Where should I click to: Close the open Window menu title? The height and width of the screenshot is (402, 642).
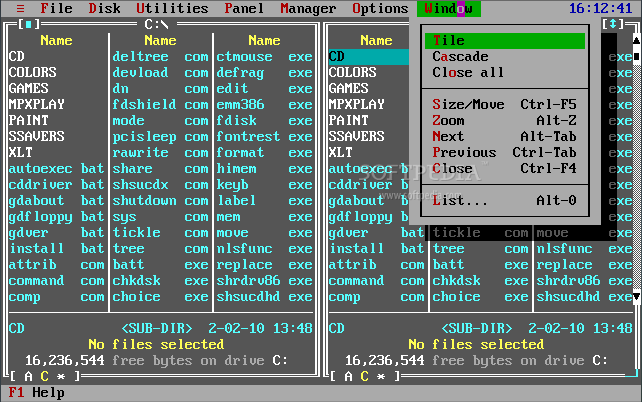click(x=449, y=8)
